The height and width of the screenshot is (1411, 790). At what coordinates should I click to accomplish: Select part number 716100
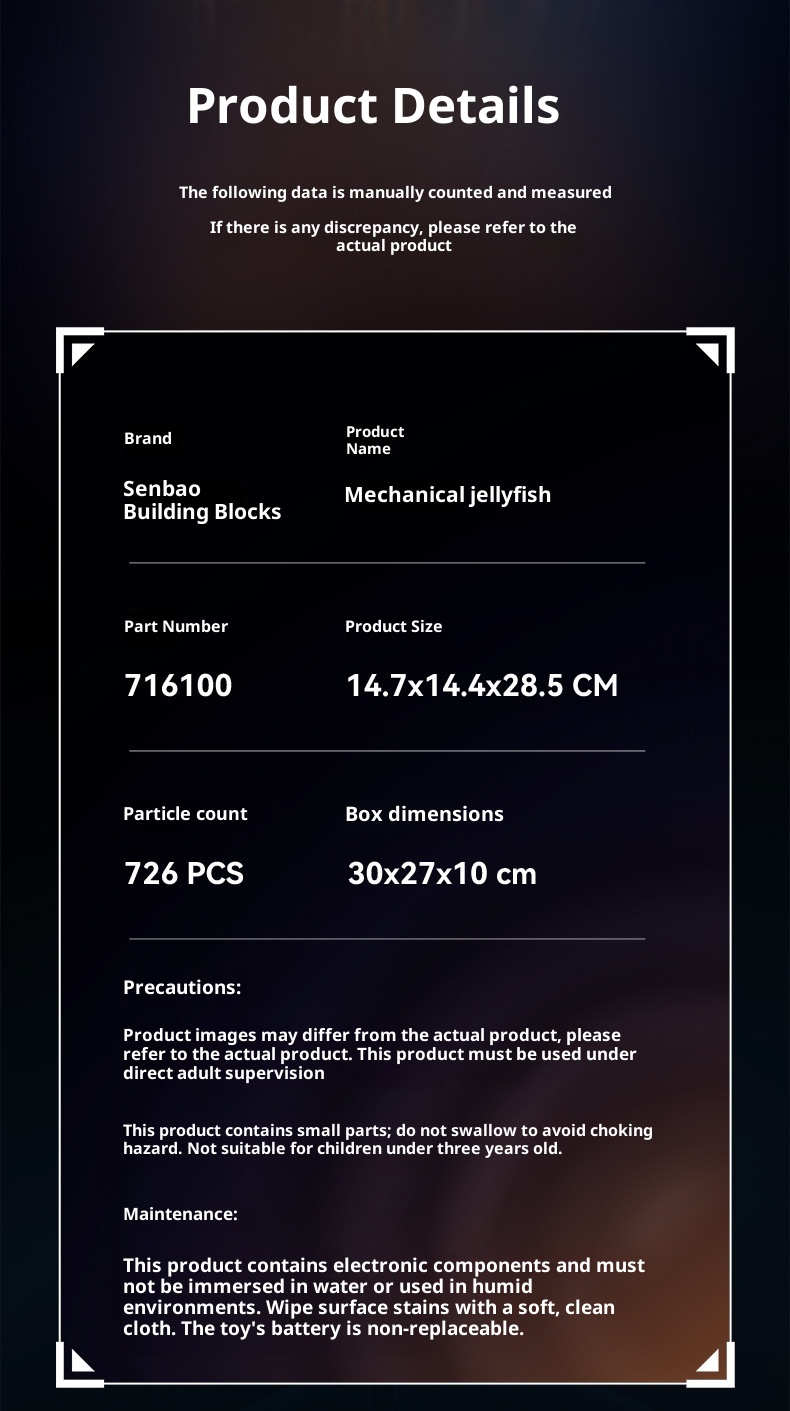pyautogui.click(x=178, y=685)
